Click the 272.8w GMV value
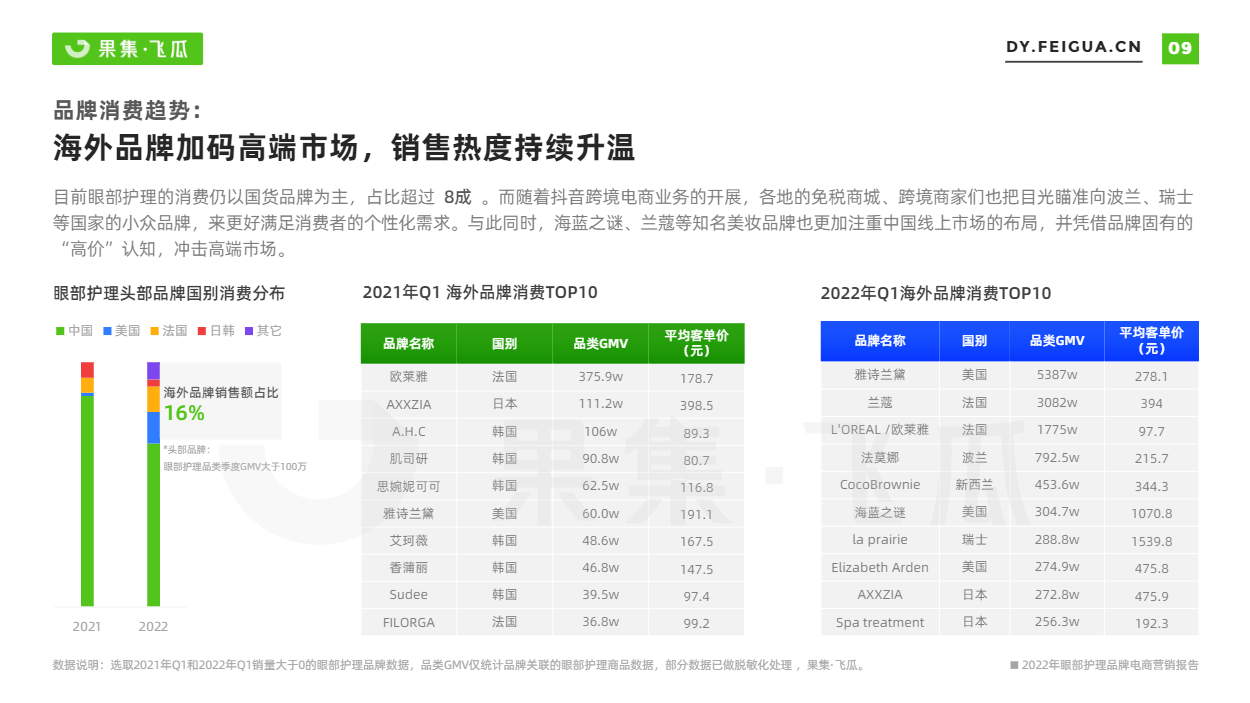 pos(1057,594)
